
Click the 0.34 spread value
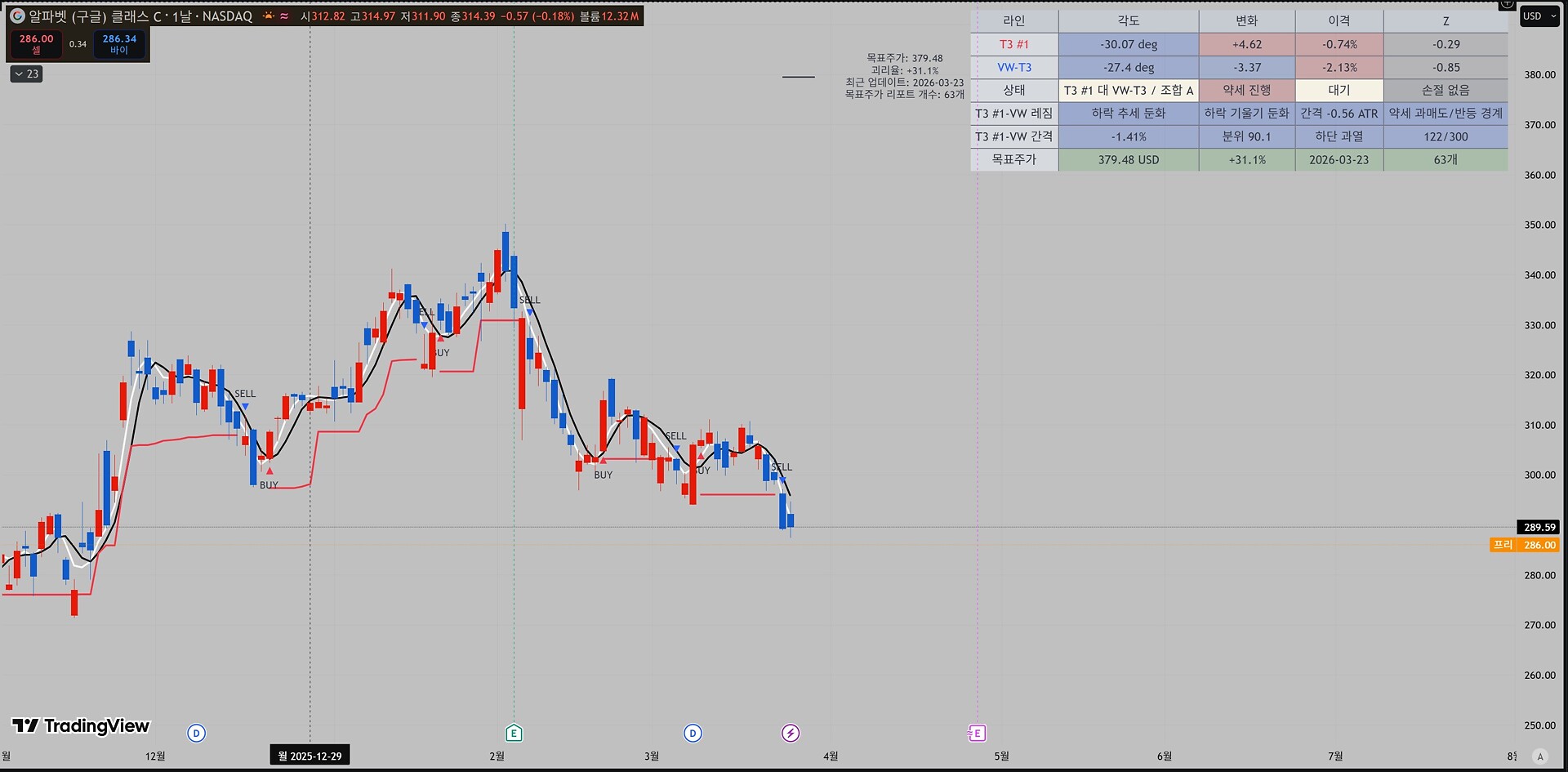[78, 44]
